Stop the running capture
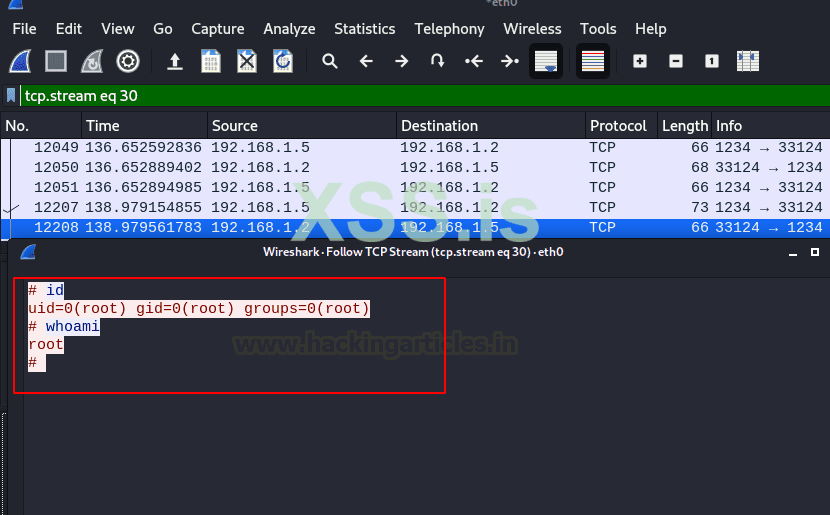Image resolution: width=830 pixels, height=515 pixels. (56, 61)
